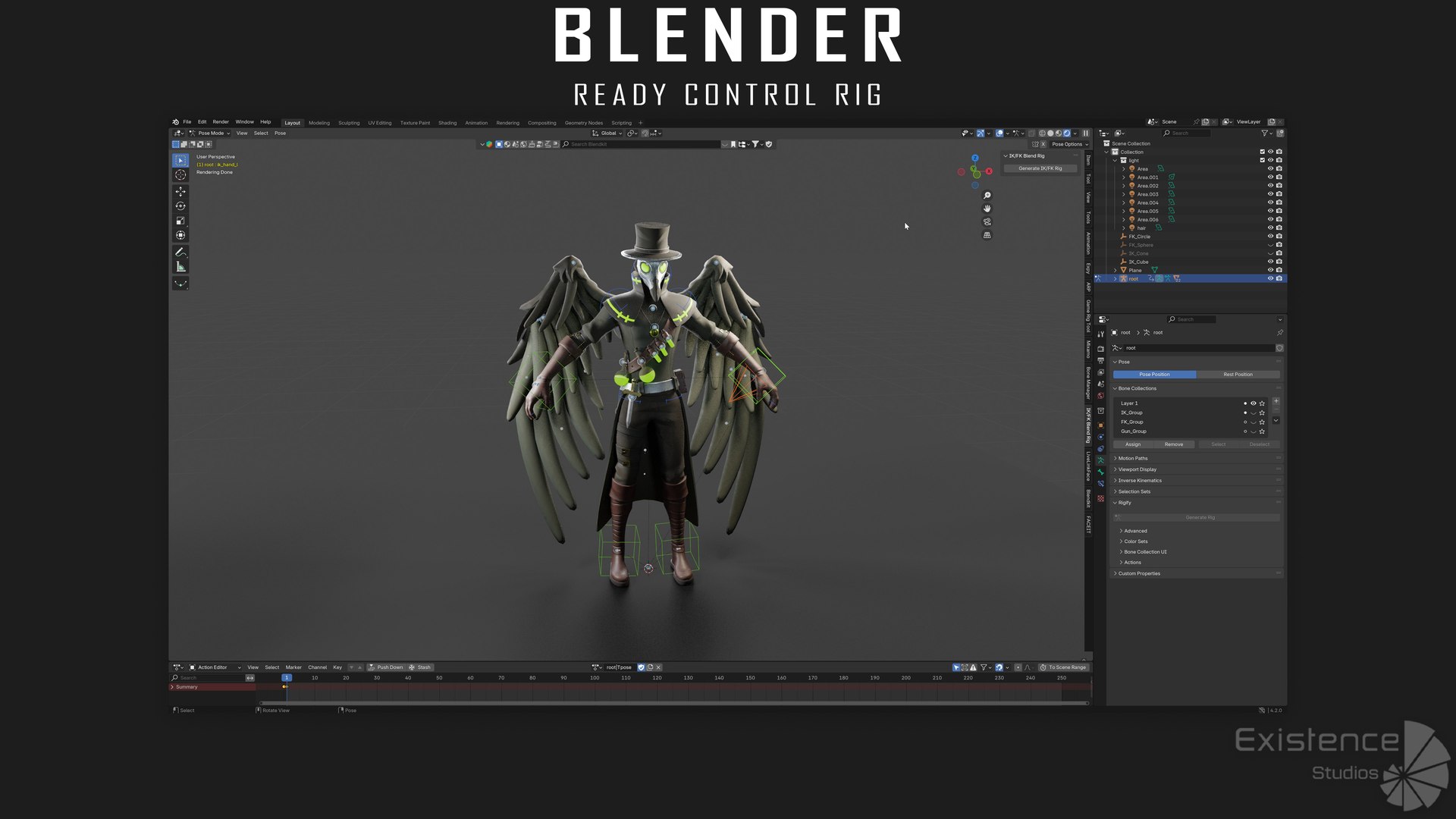Image resolution: width=1456 pixels, height=819 pixels.
Task: Expand Color Sets under Rigify
Action: [x=1135, y=541]
